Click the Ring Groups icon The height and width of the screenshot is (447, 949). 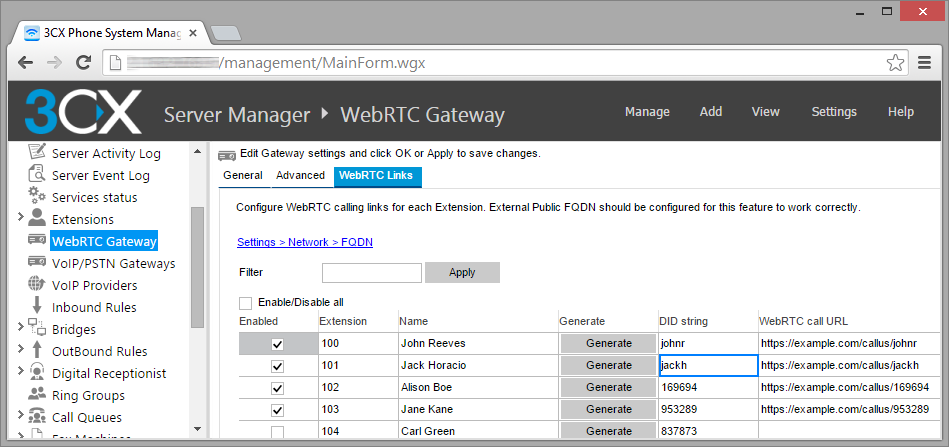click(37, 394)
